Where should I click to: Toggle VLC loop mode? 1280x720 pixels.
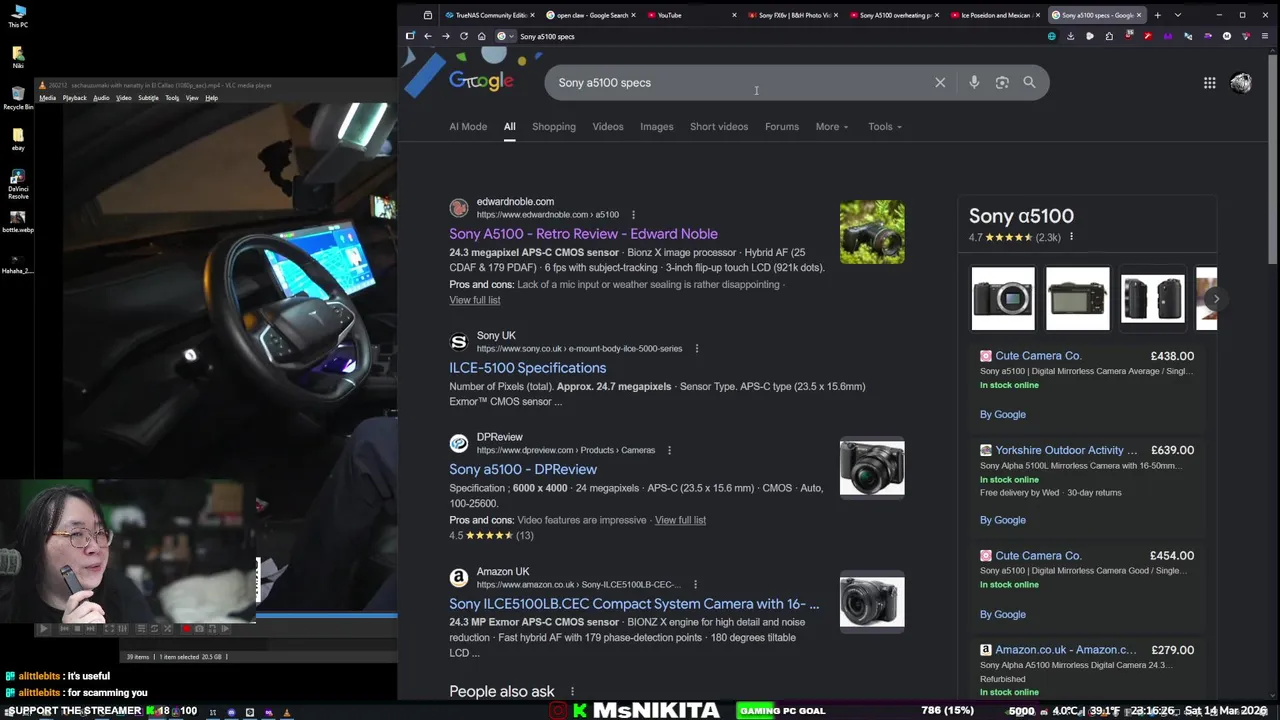coord(154,629)
